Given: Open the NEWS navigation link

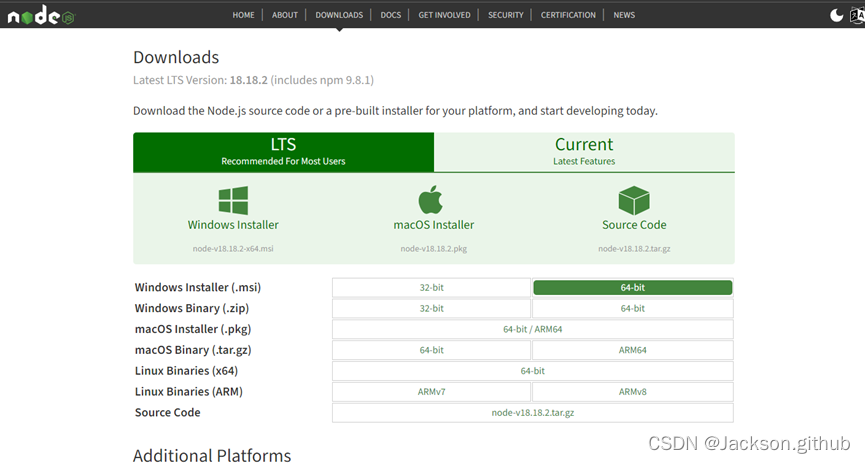Looking at the screenshot, I should click(x=624, y=15).
